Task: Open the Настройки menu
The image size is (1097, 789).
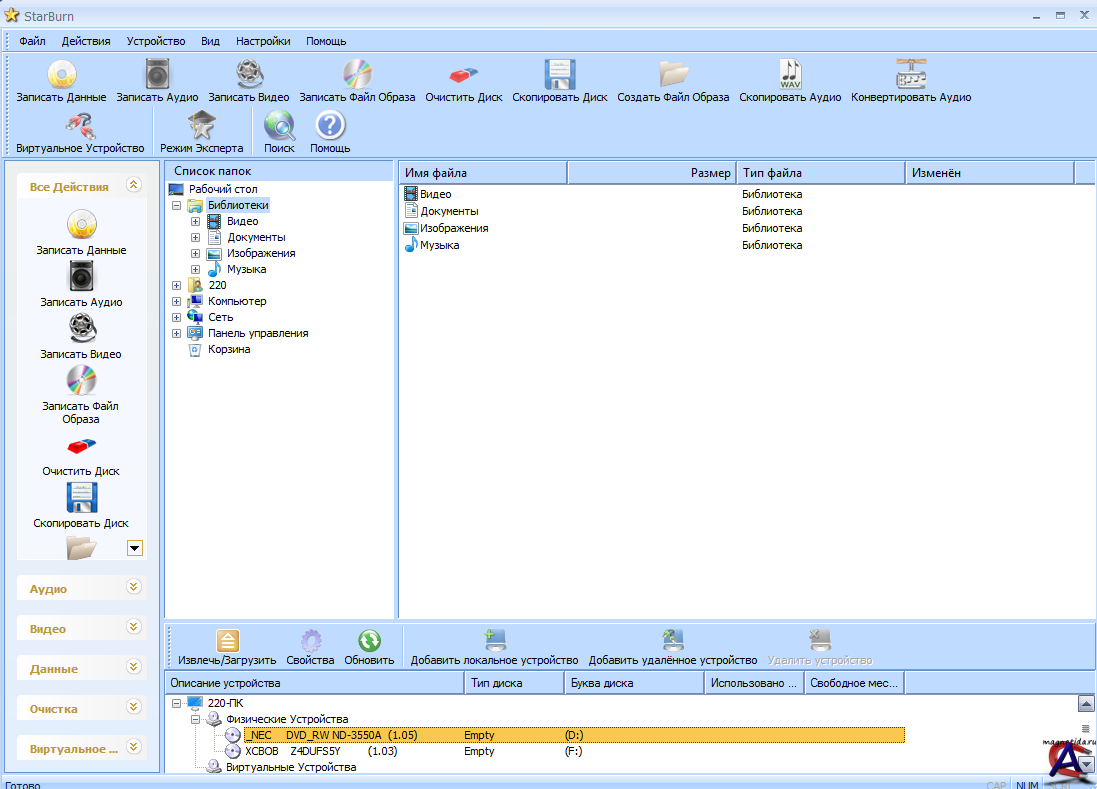Action: tap(263, 41)
